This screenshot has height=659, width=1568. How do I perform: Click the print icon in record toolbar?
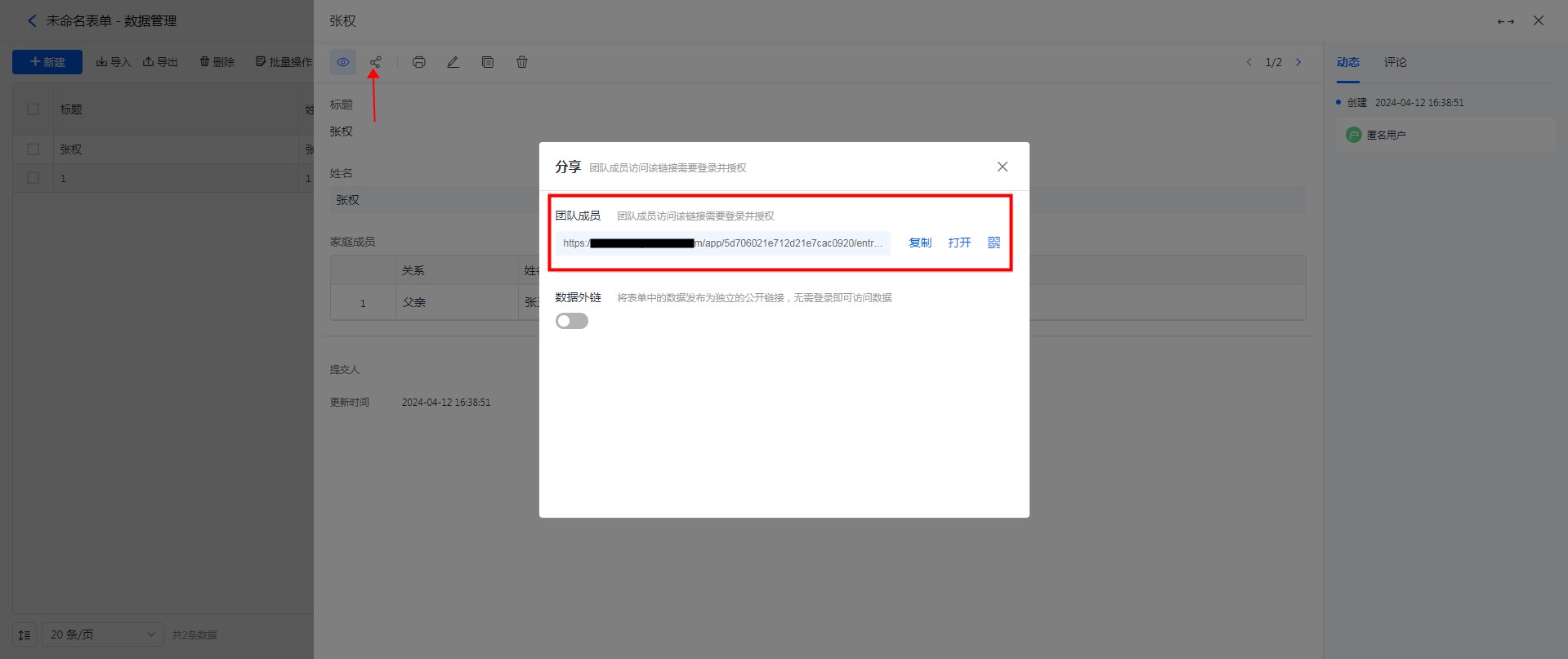(419, 62)
